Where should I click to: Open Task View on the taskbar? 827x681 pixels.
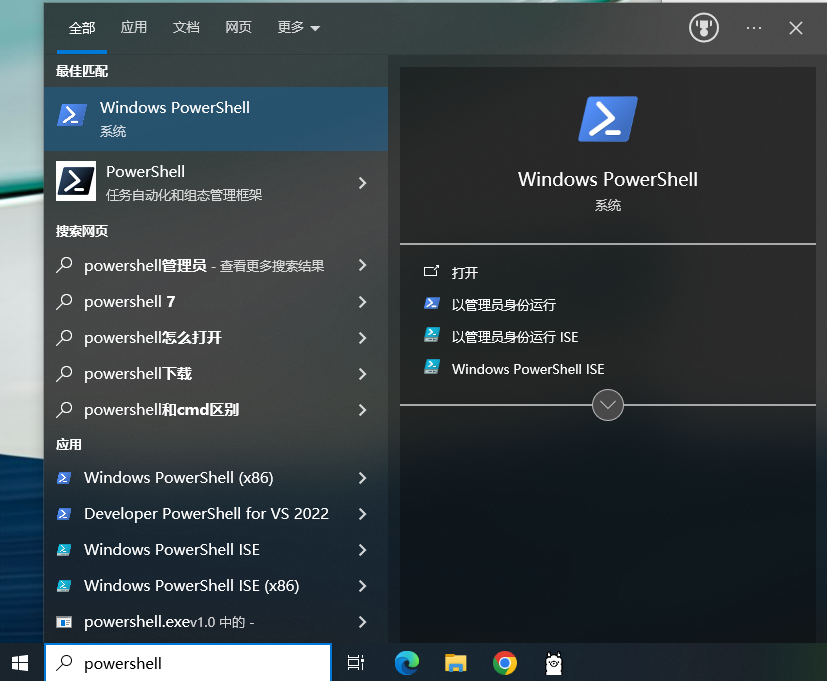click(x=355, y=663)
